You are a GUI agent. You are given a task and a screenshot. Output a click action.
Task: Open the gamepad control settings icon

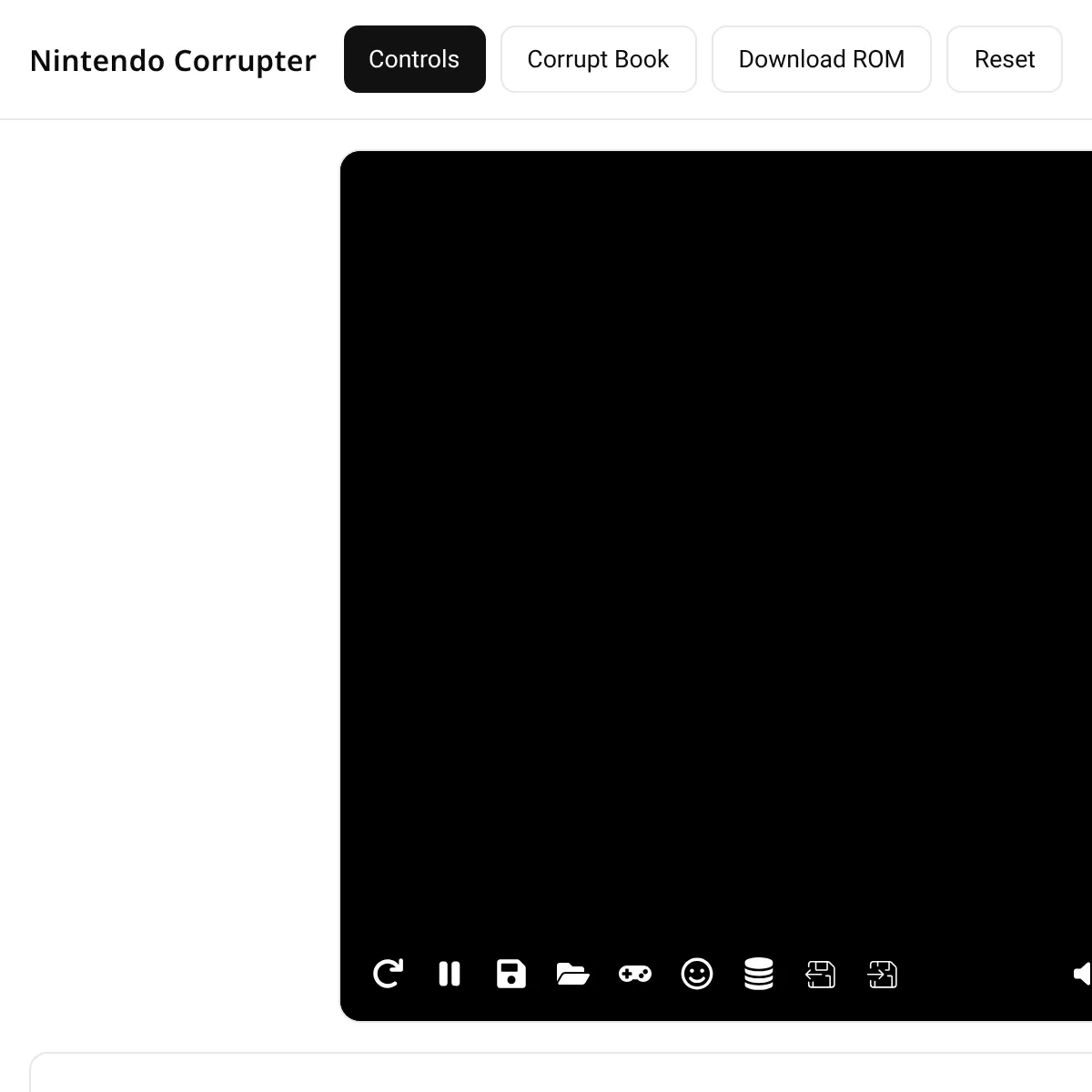(635, 974)
